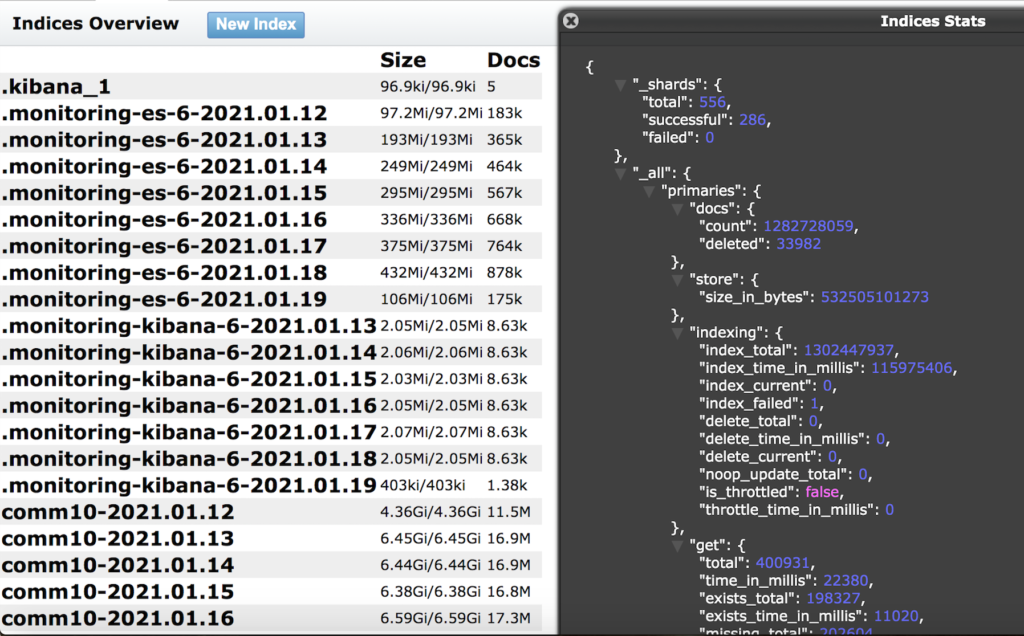
Task: Click the "exists_total" value 198327
Action: coord(833,599)
